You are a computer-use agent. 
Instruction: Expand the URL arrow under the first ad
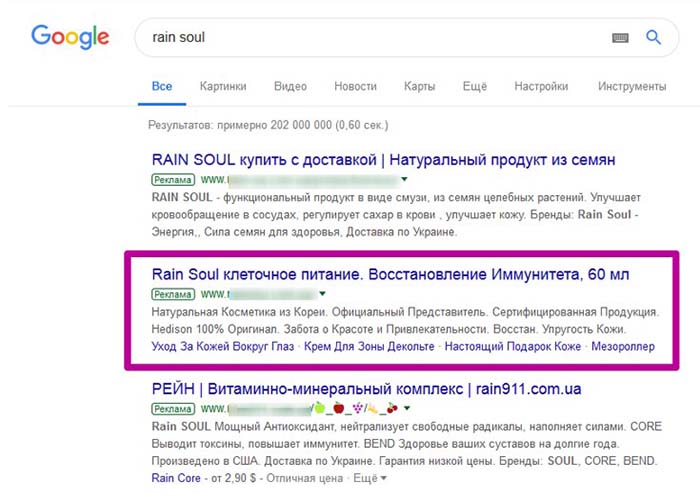404,180
